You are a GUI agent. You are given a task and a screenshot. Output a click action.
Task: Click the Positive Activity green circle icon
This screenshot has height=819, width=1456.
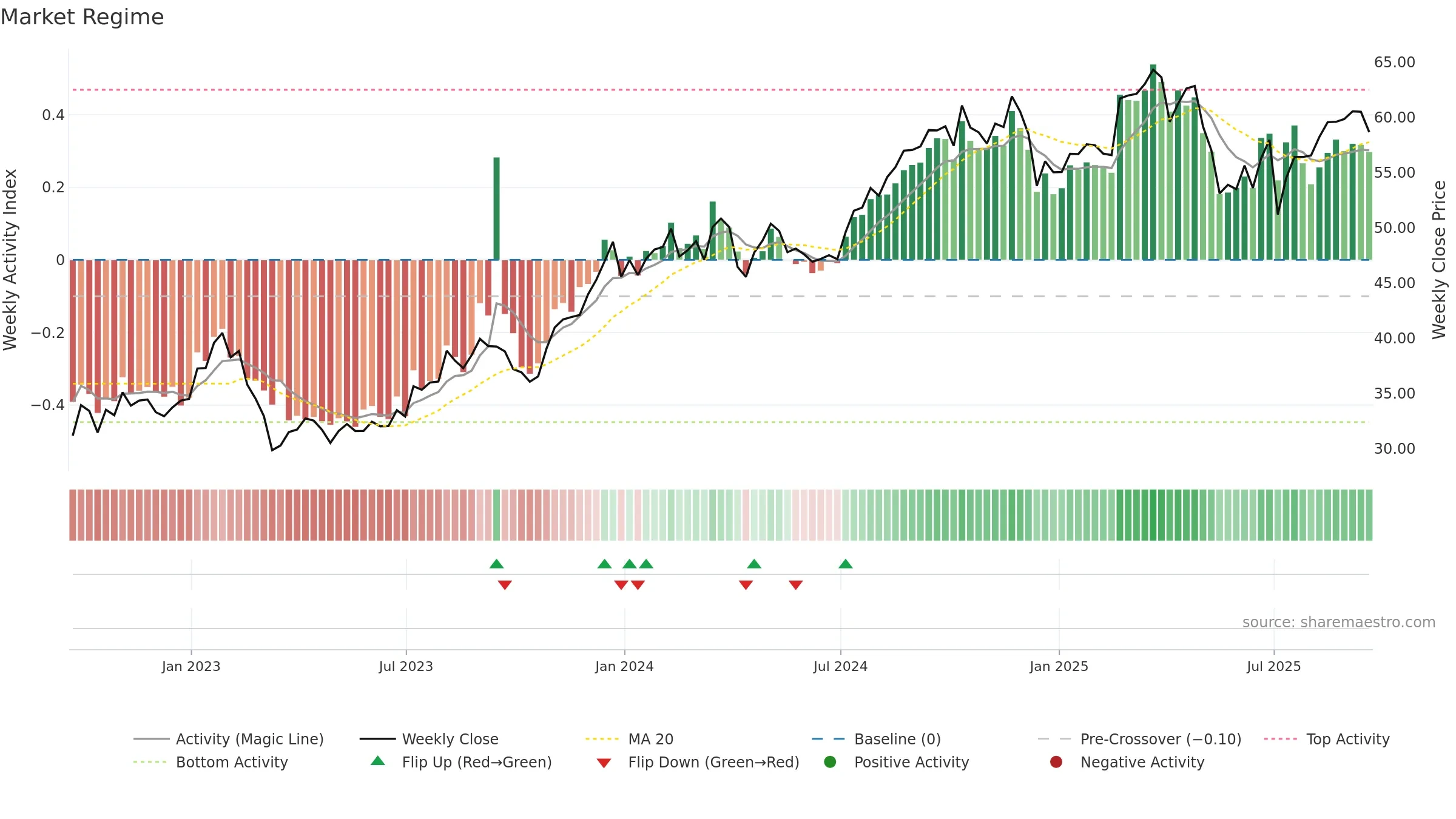pyautogui.click(x=830, y=761)
